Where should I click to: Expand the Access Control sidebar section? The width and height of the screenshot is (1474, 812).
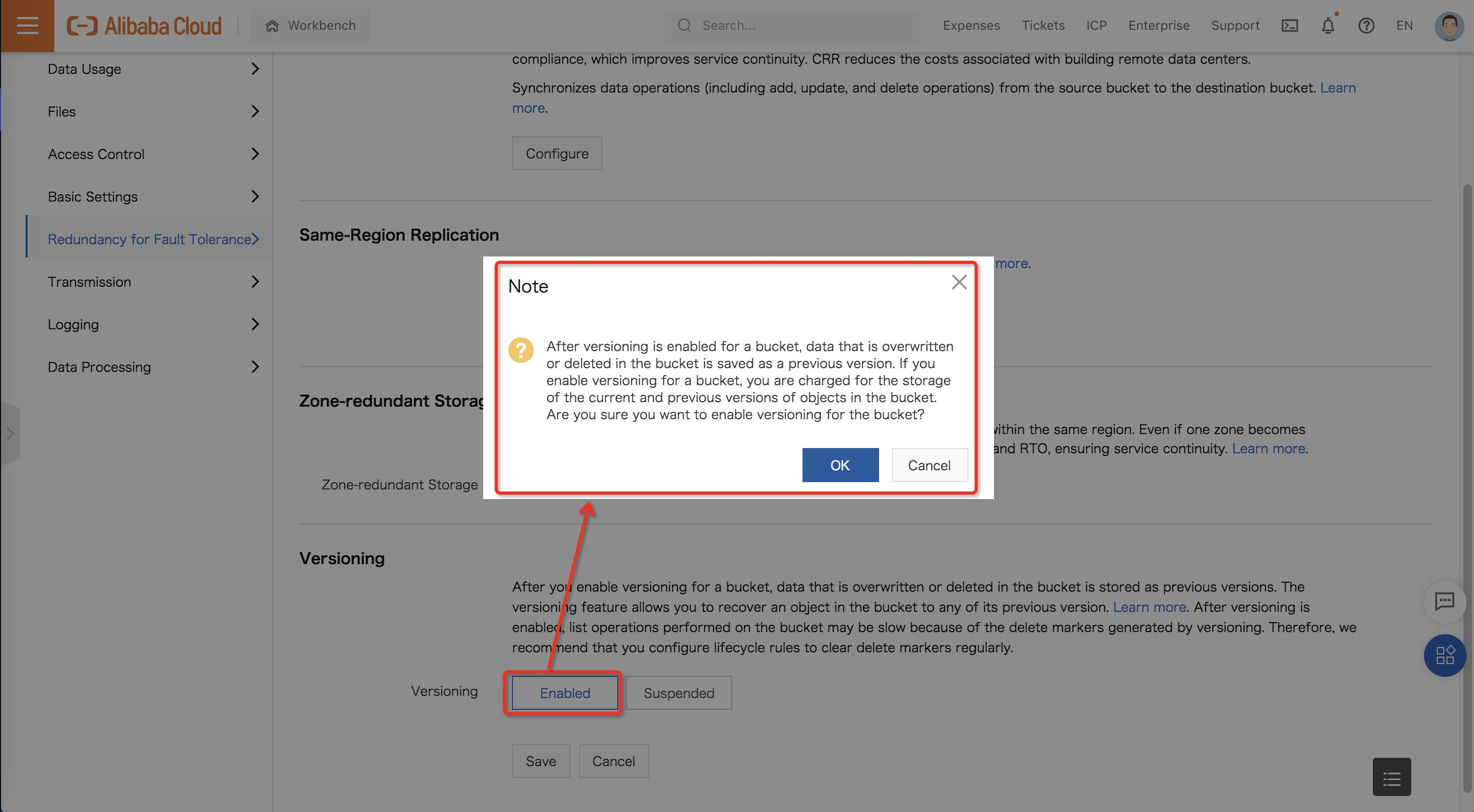click(152, 154)
